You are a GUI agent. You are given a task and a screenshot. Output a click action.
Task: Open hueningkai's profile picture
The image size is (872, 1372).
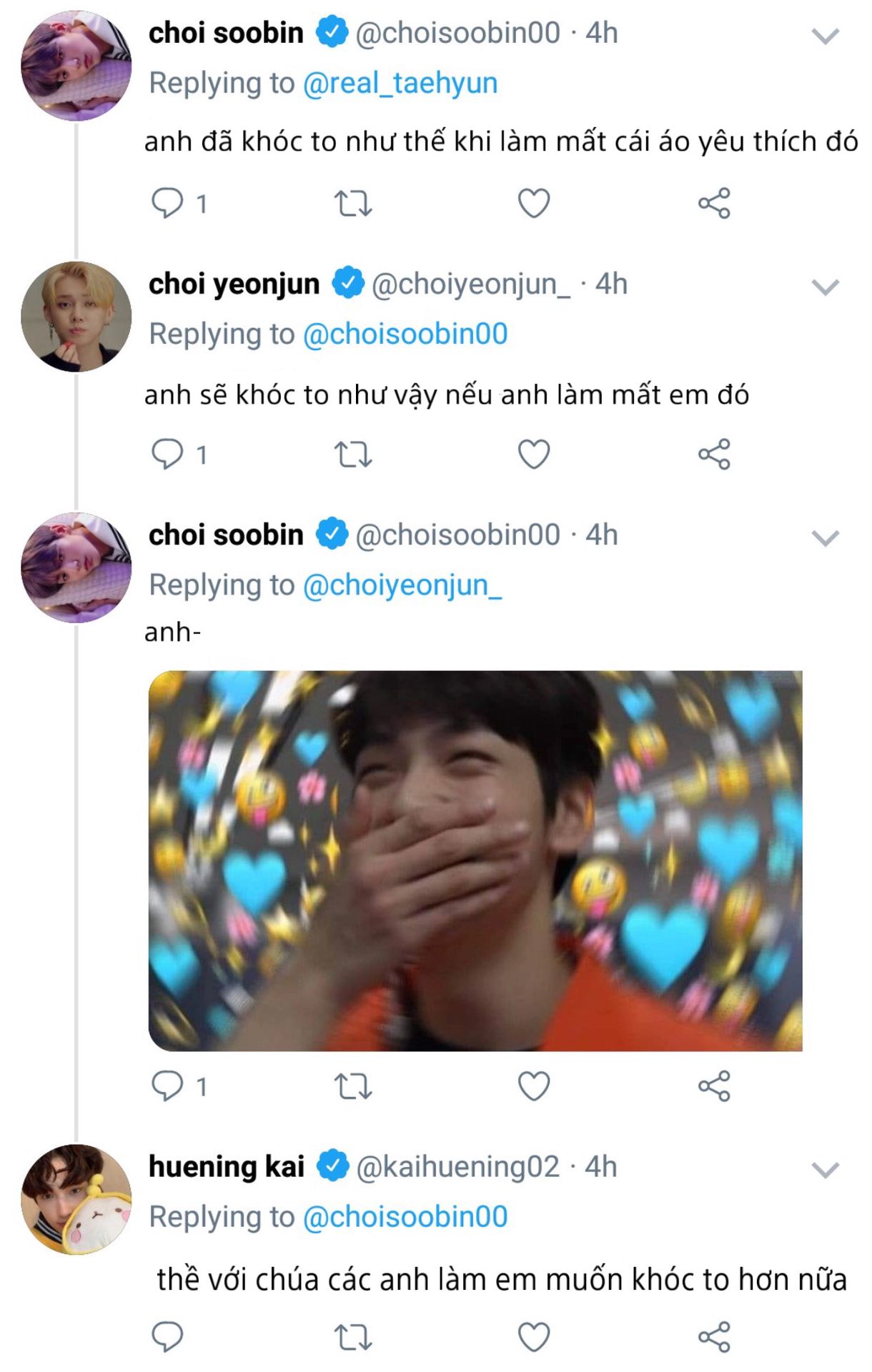coord(76,1199)
